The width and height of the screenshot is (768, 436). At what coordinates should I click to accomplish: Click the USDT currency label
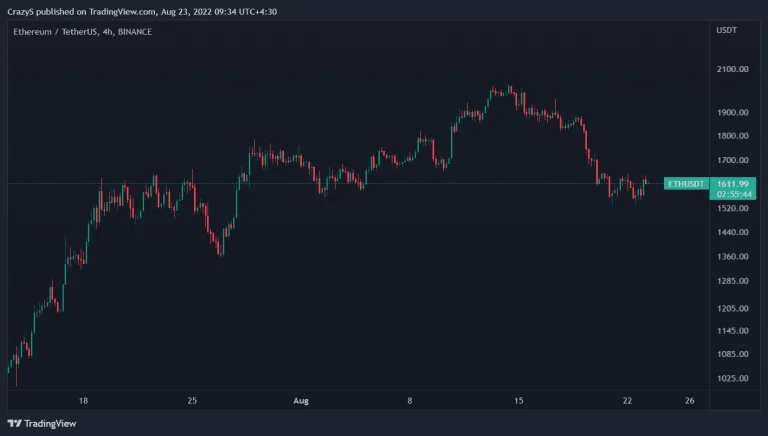[x=726, y=31]
